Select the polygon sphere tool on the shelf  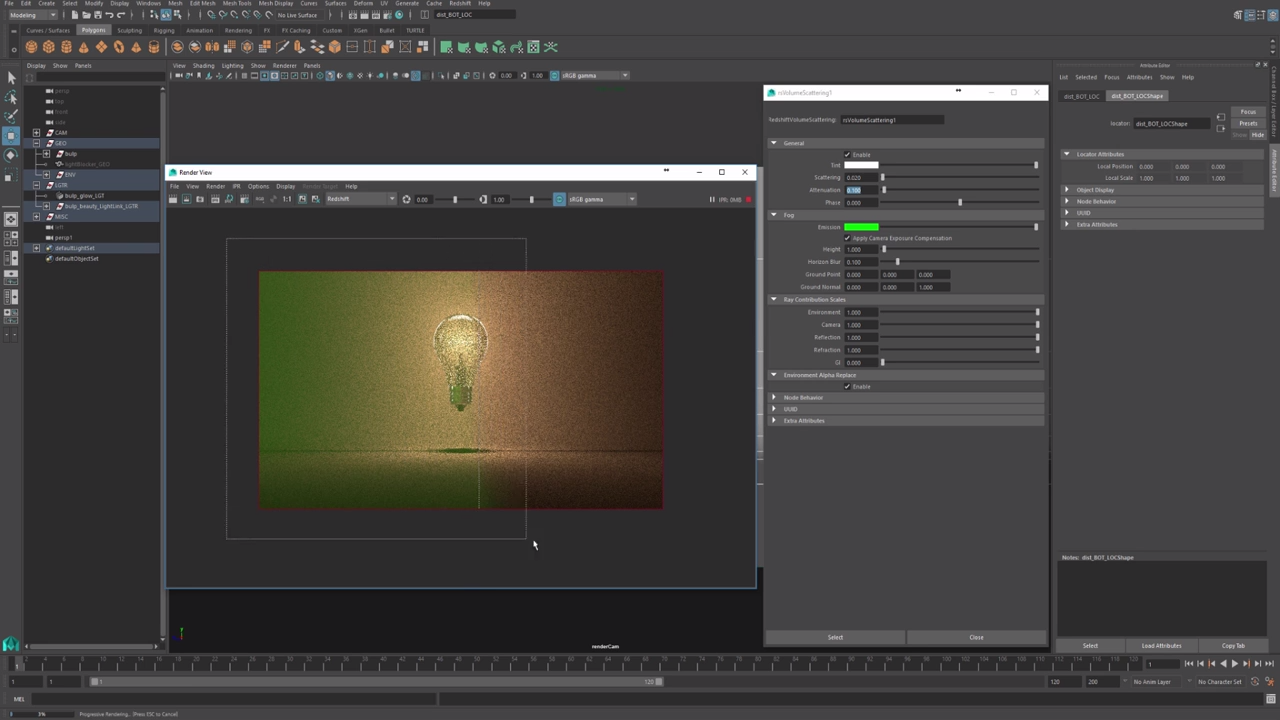pyautogui.click(x=31, y=48)
